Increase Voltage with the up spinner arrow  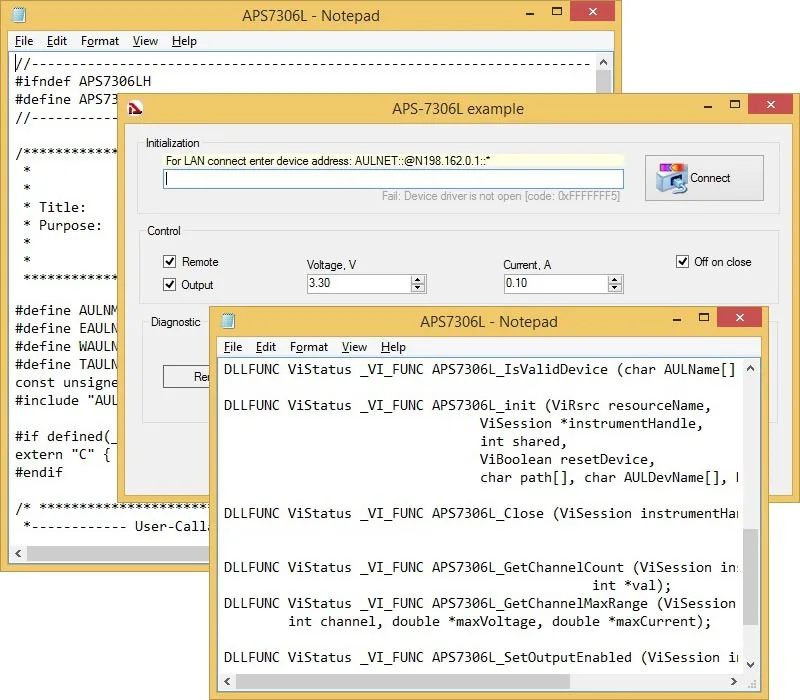point(418,280)
